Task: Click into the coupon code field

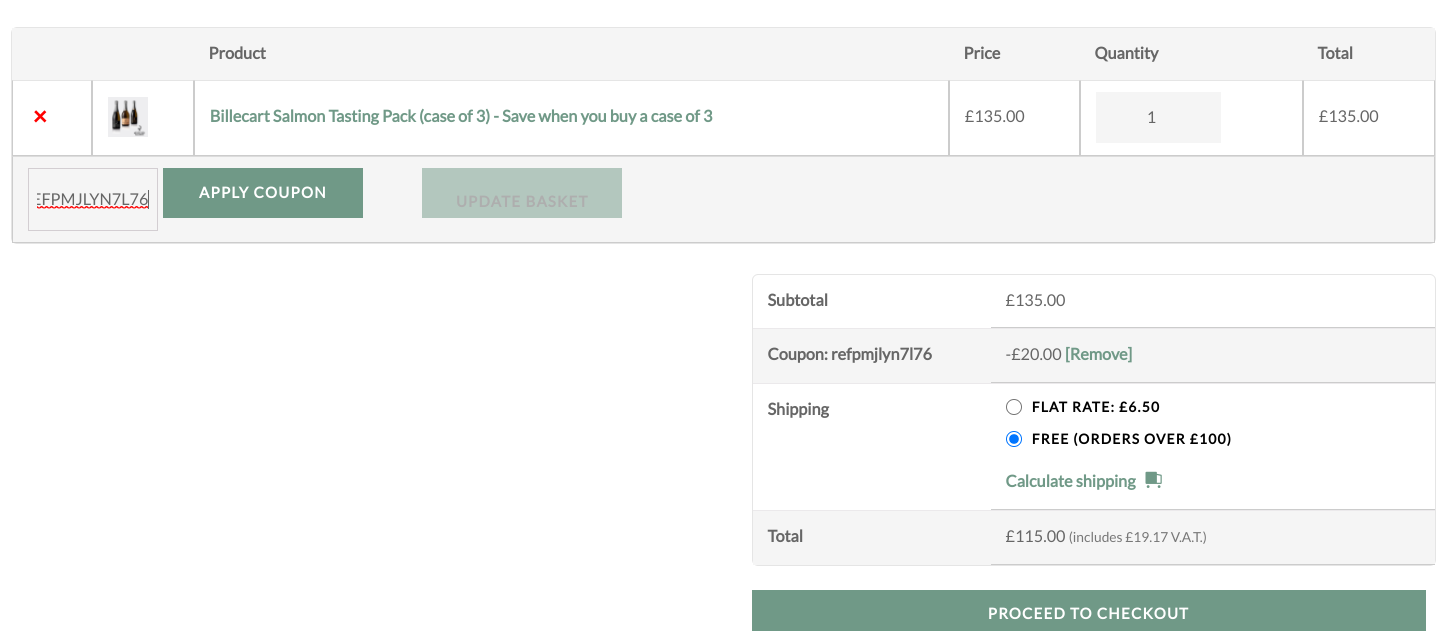Action: [93, 200]
